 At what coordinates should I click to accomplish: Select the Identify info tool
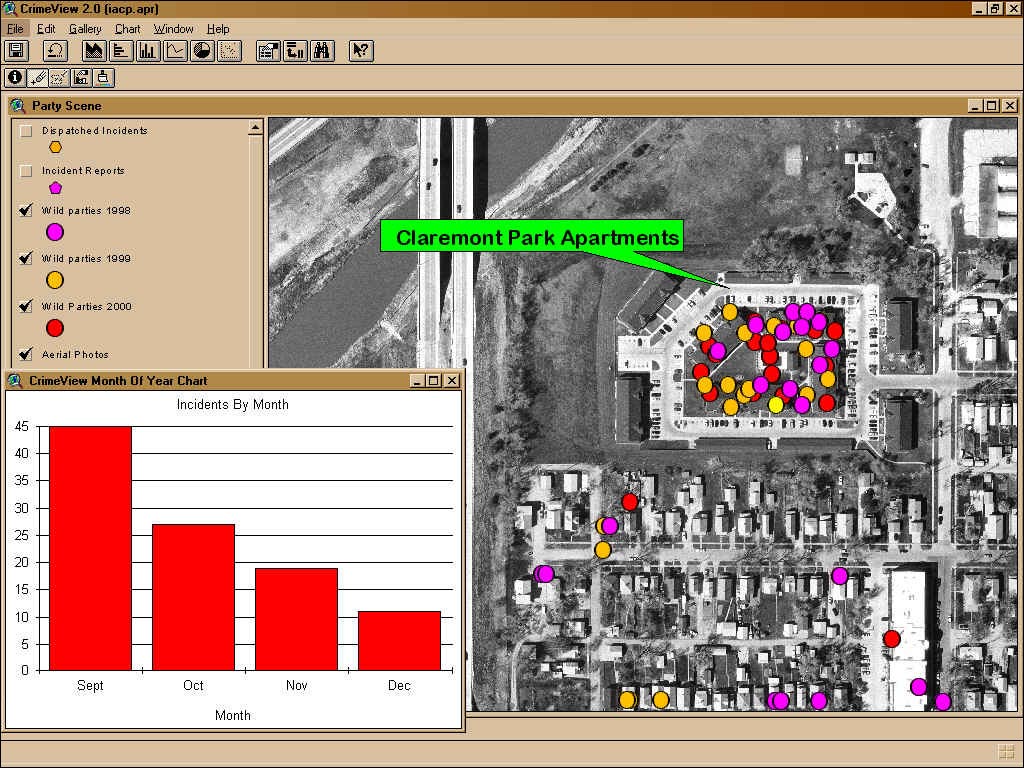(x=15, y=78)
